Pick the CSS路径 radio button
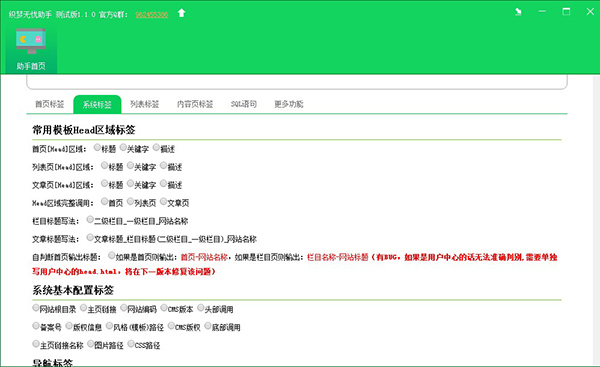 [x=131, y=344]
